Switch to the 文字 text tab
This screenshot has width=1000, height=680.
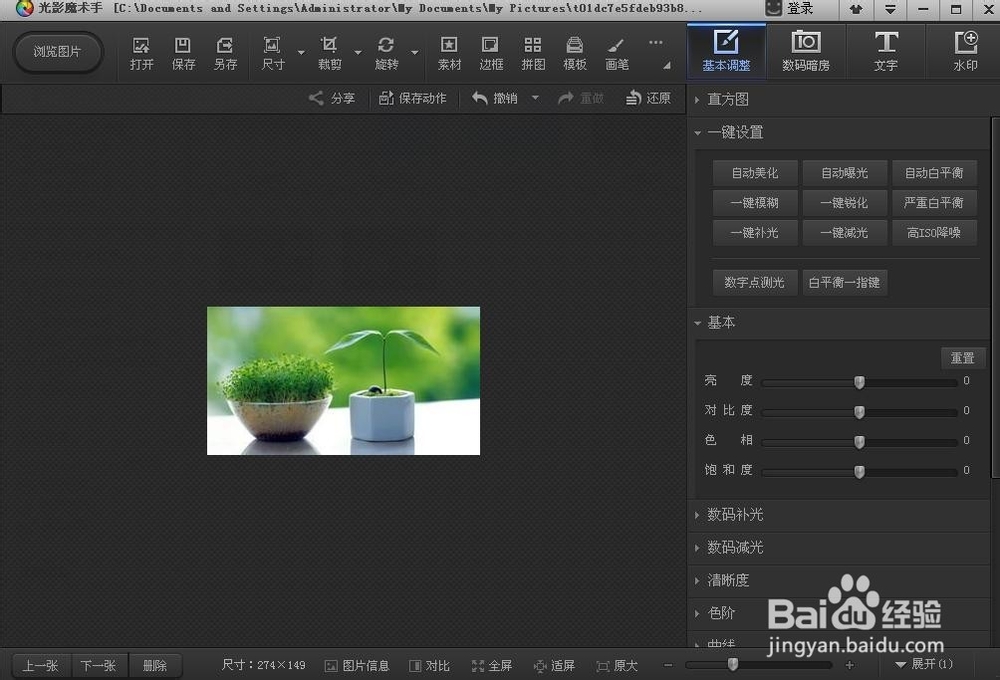point(886,51)
